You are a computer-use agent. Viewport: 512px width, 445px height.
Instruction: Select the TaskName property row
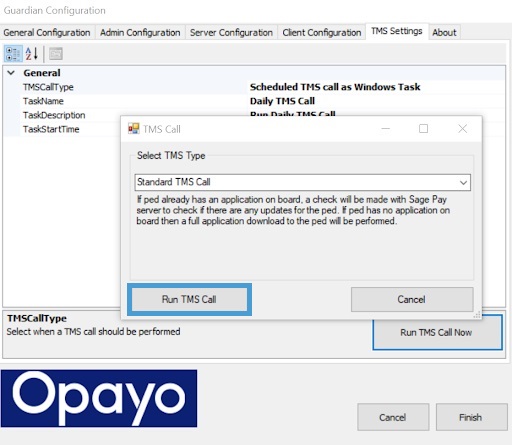pos(254,101)
